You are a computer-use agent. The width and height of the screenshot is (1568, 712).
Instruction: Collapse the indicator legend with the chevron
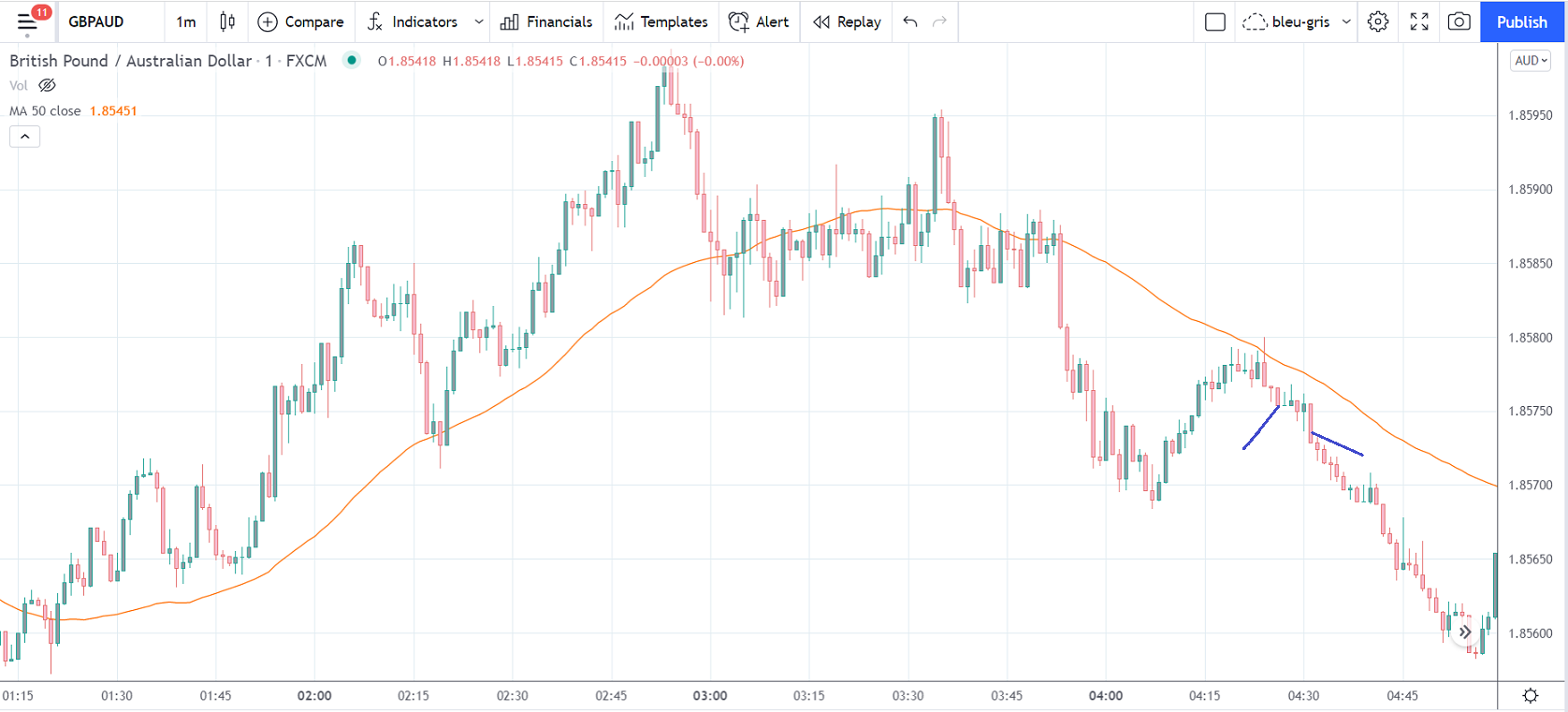(x=25, y=137)
